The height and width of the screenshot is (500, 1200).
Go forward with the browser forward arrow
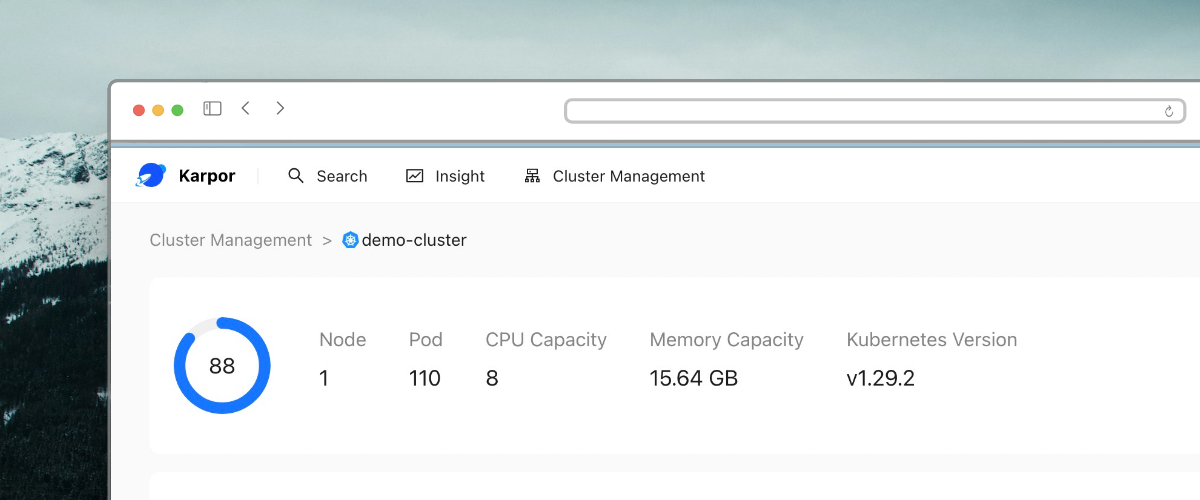(x=280, y=108)
